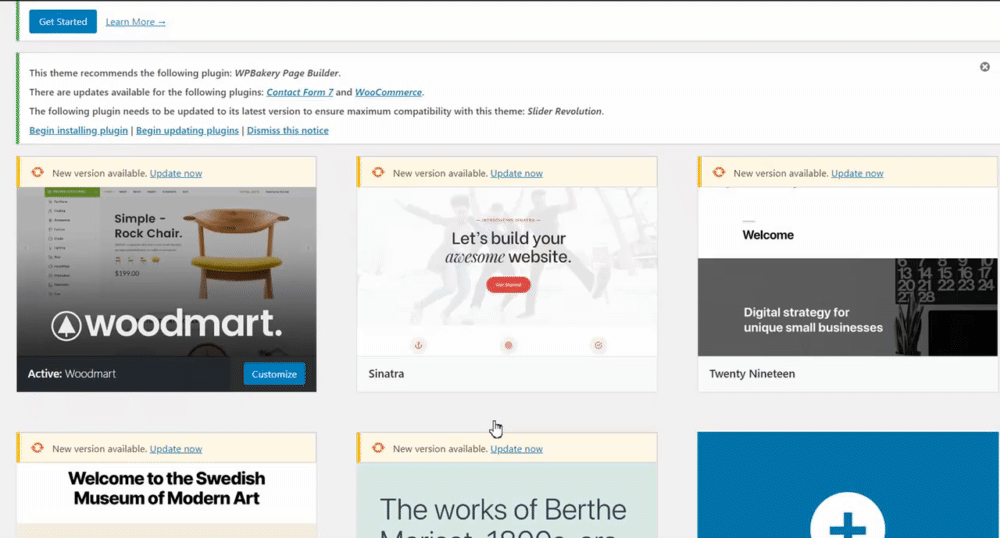Image resolution: width=1000 pixels, height=538 pixels.
Task: Click Begin updating plugins
Action: [x=188, y=130]
